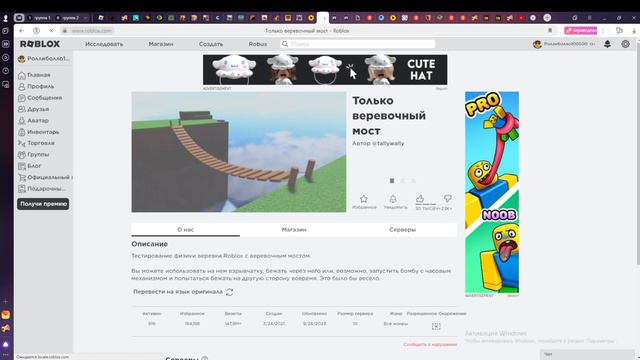Go to Главная in the sidebar
This screenshot has height=360, width=640.
34,75
